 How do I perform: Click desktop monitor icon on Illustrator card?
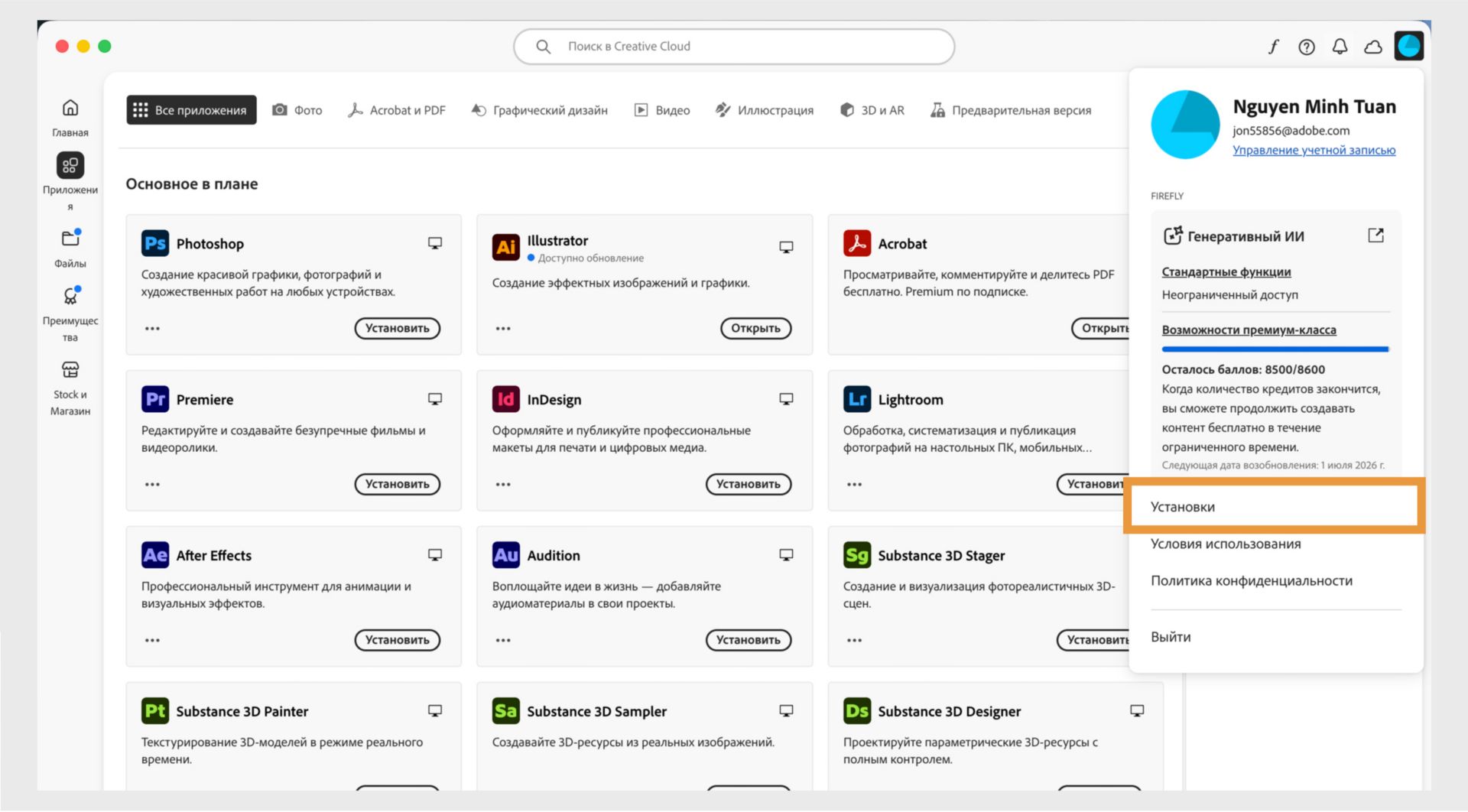[786, 247]
